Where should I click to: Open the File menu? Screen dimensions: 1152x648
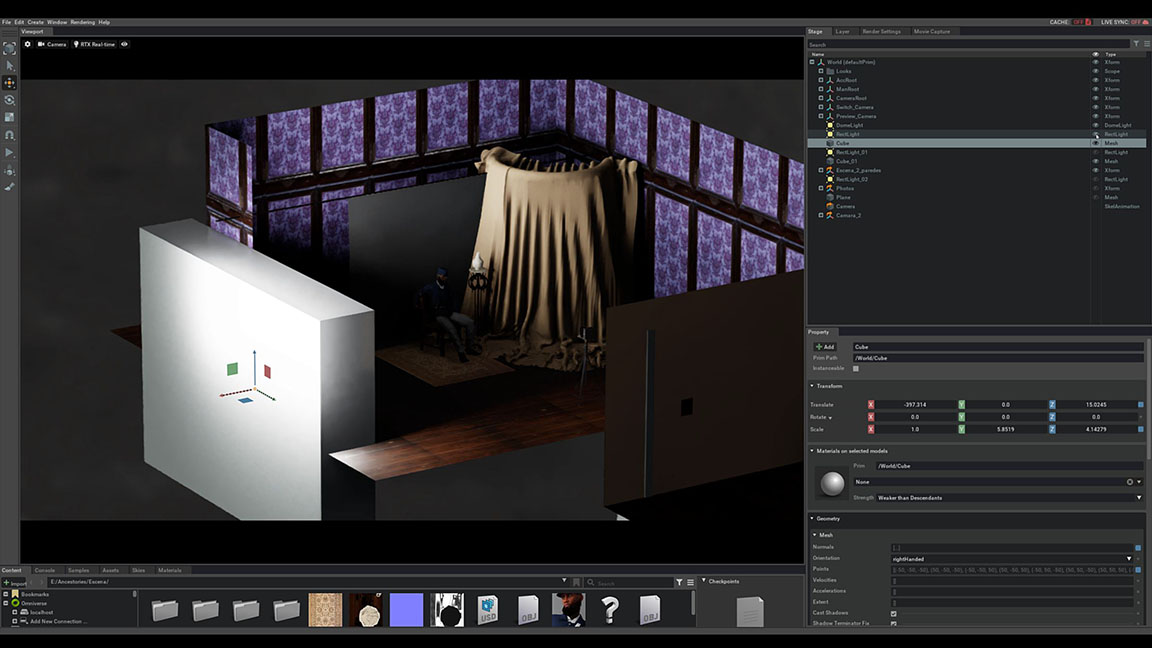click(7, 22)
